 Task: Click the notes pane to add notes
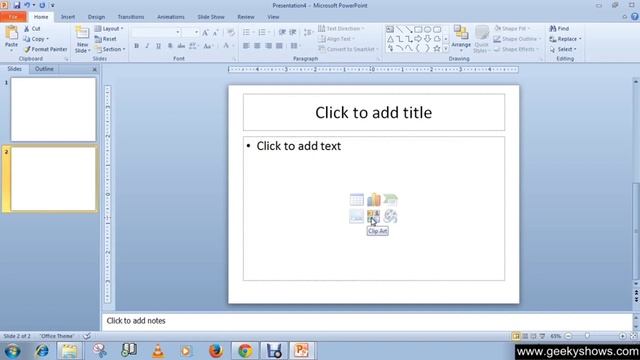(x=367, y=321)
